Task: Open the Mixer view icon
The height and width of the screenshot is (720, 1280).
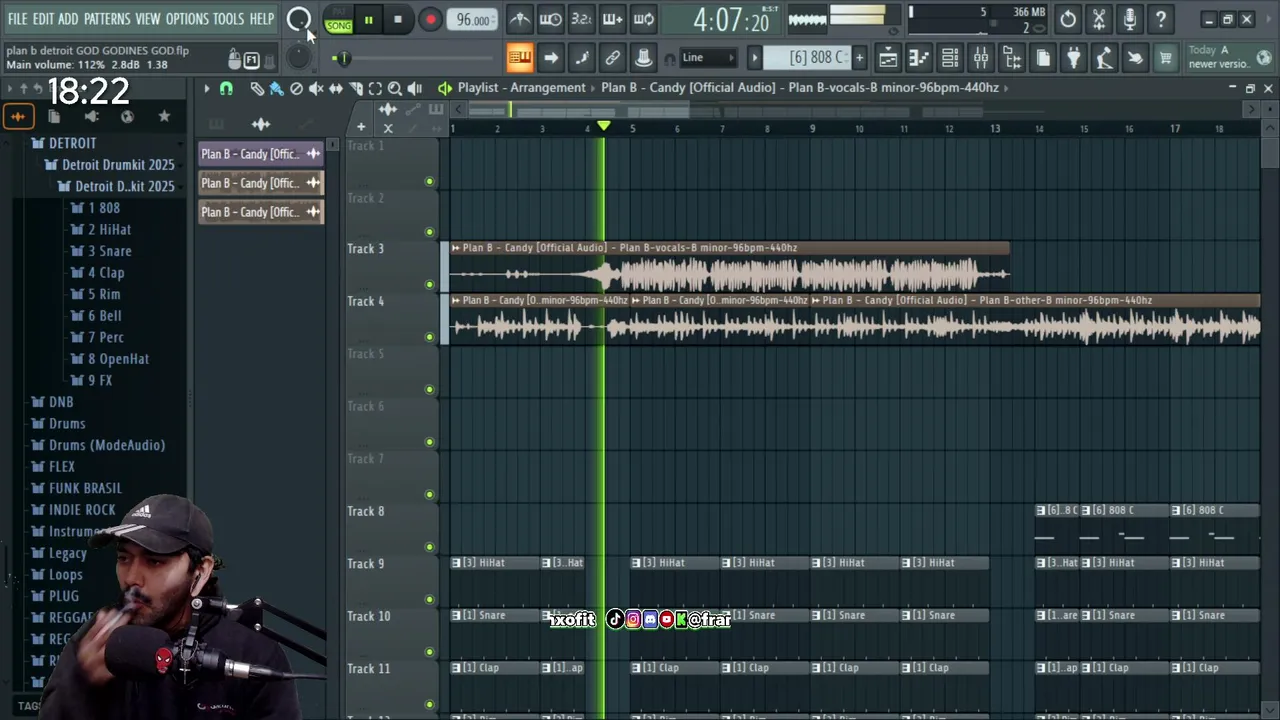Action: coord(981,58)
